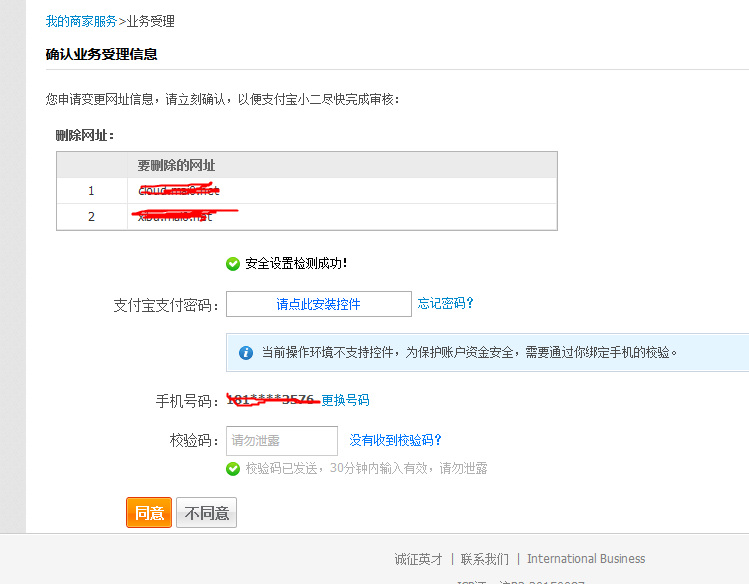
Task: Click the 没有收到校验码? link
Action: pyautogui.click(x=396, y=440)
